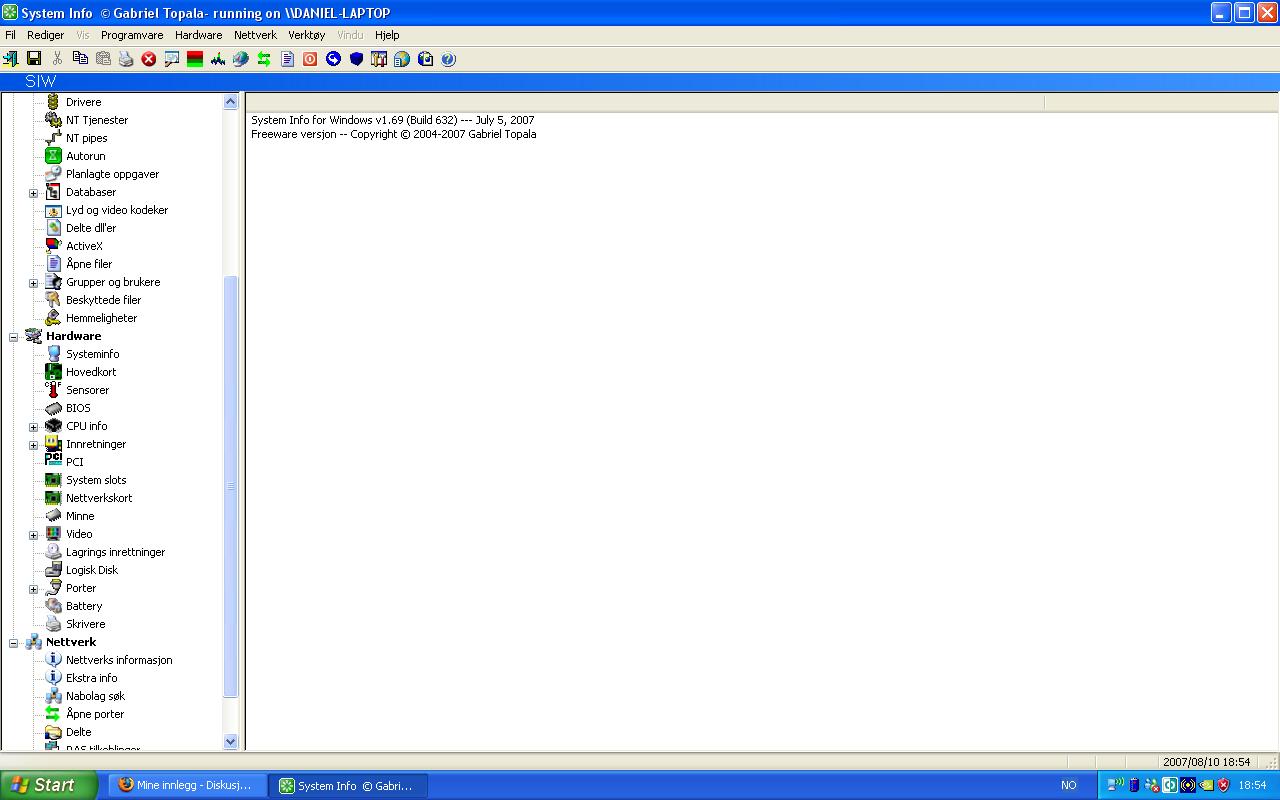The height and width of the screenshot is (800, 1280).
Task: Open the Verktøy menu
Action: tap(307, 35)
